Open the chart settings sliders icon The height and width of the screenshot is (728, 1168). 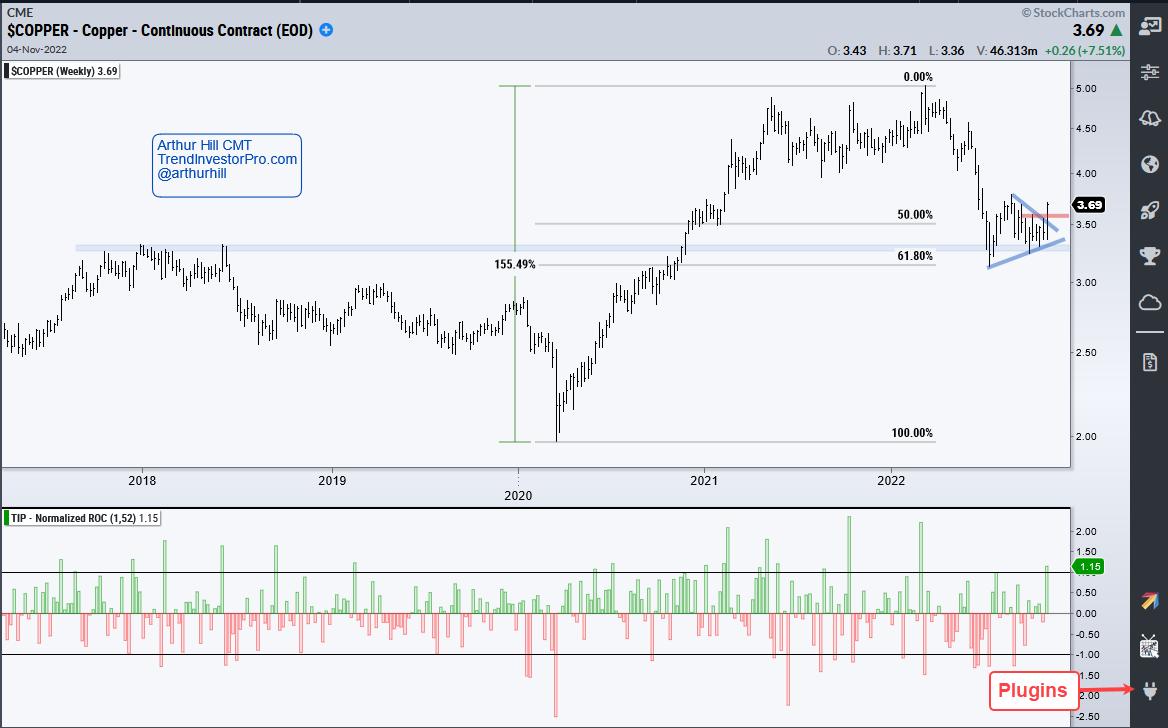(1149, 73)
